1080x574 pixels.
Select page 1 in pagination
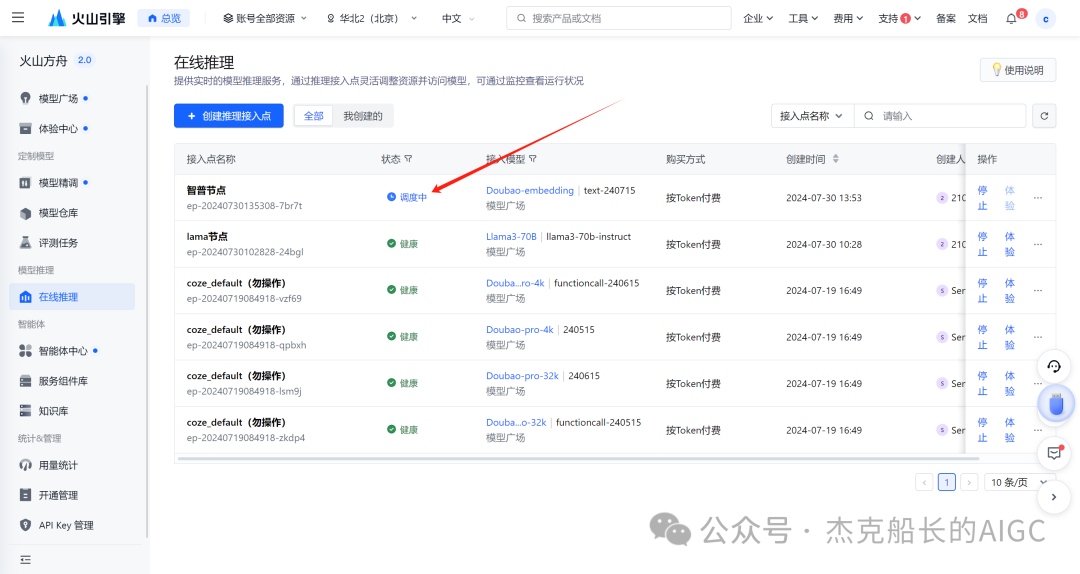coord(946,482)
